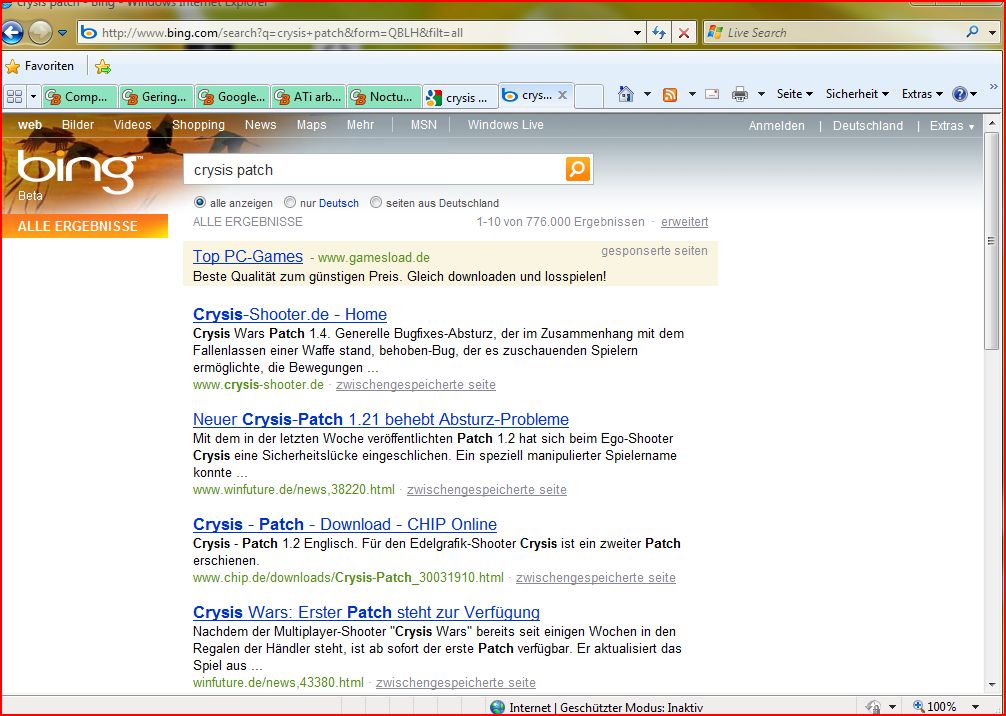Select the 'nur Deutsch' radio button
Viewport: 1006px width, 716px height.
click(290, 203)
